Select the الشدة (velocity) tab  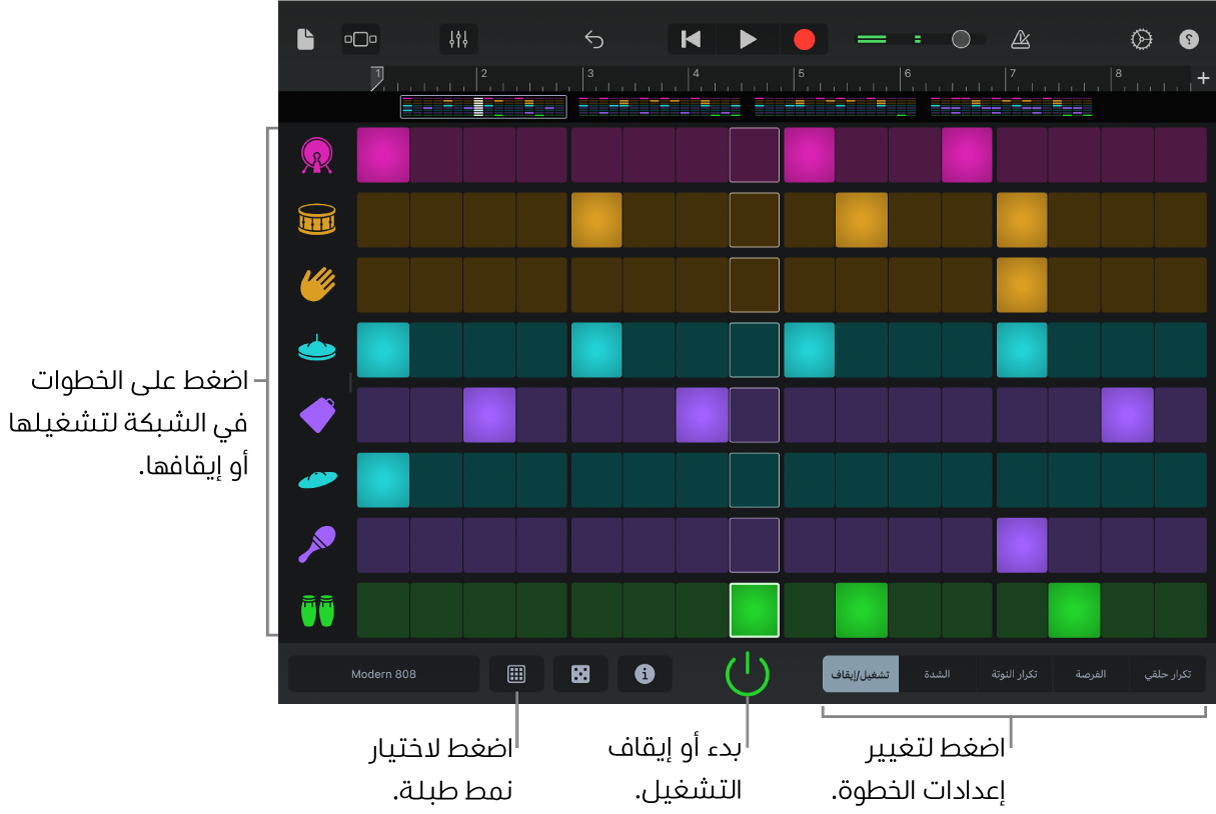pyautogui.click(x=937, y=674)
